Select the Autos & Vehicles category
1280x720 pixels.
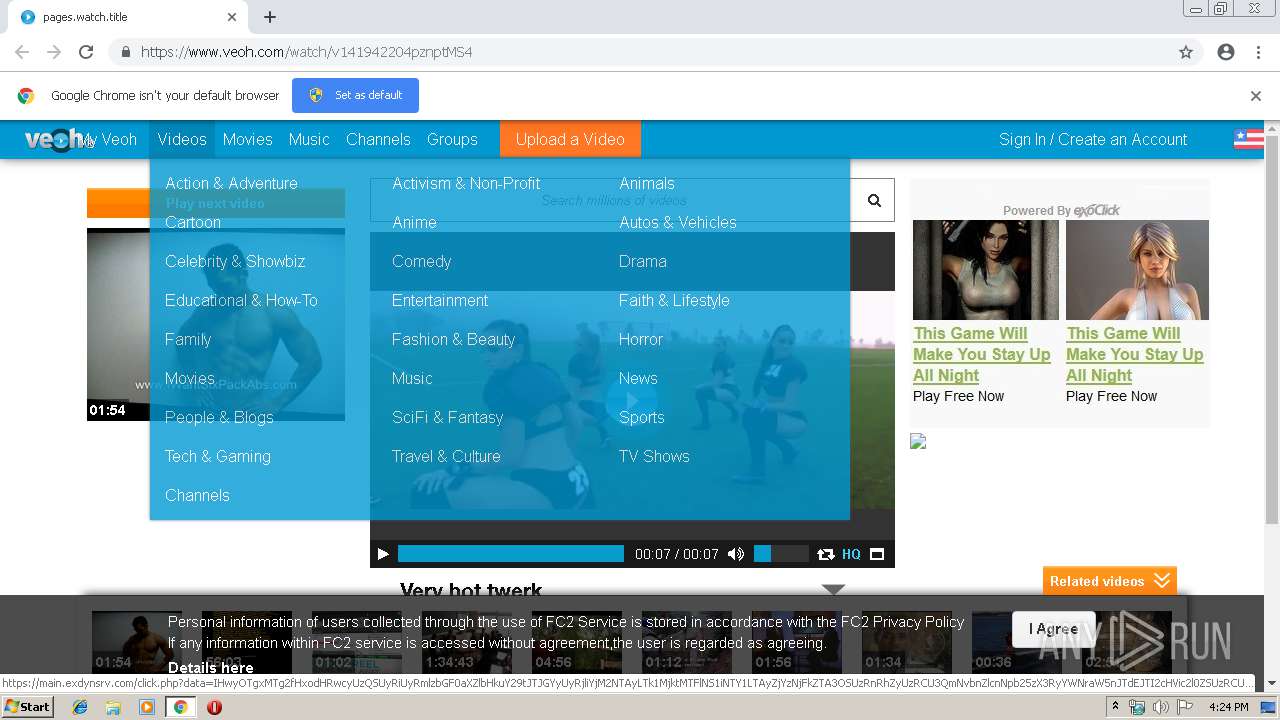pos(677,222)
